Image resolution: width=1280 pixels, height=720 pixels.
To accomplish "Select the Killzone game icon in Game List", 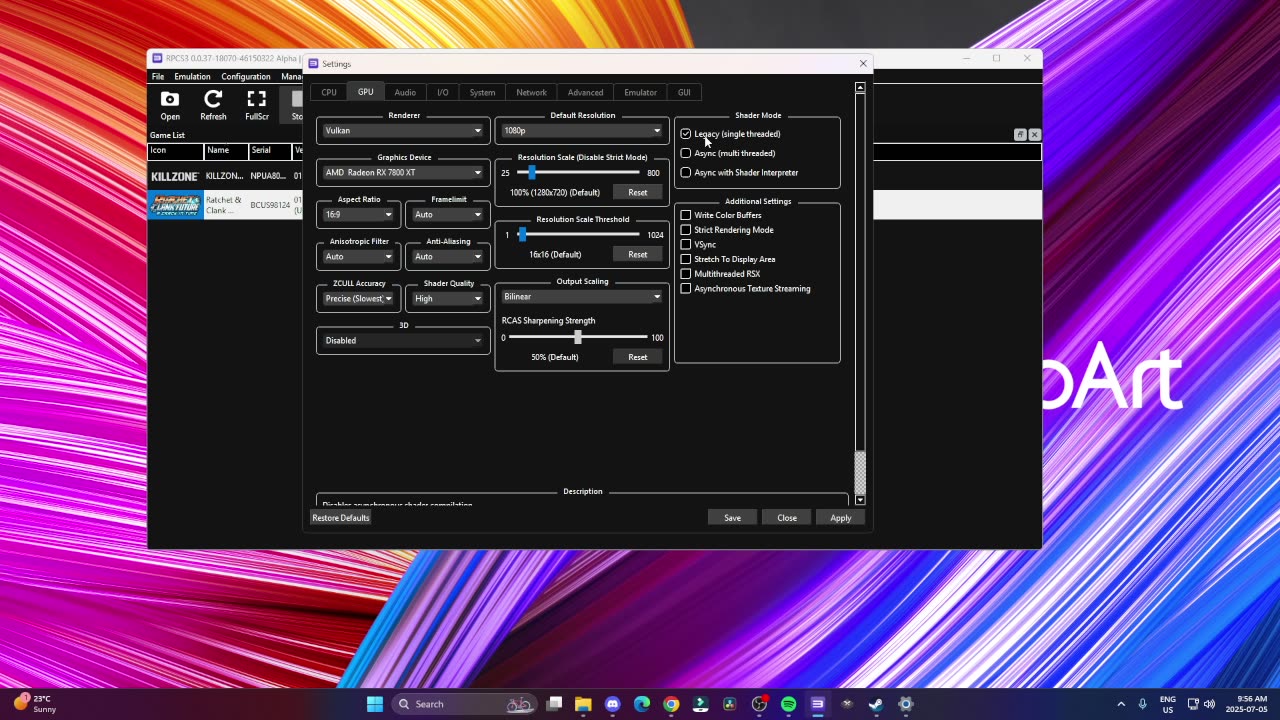I will point(175,177).
